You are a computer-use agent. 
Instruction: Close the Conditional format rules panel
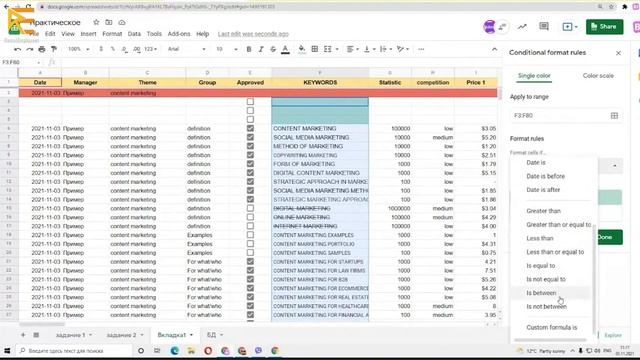coord(618,53)
